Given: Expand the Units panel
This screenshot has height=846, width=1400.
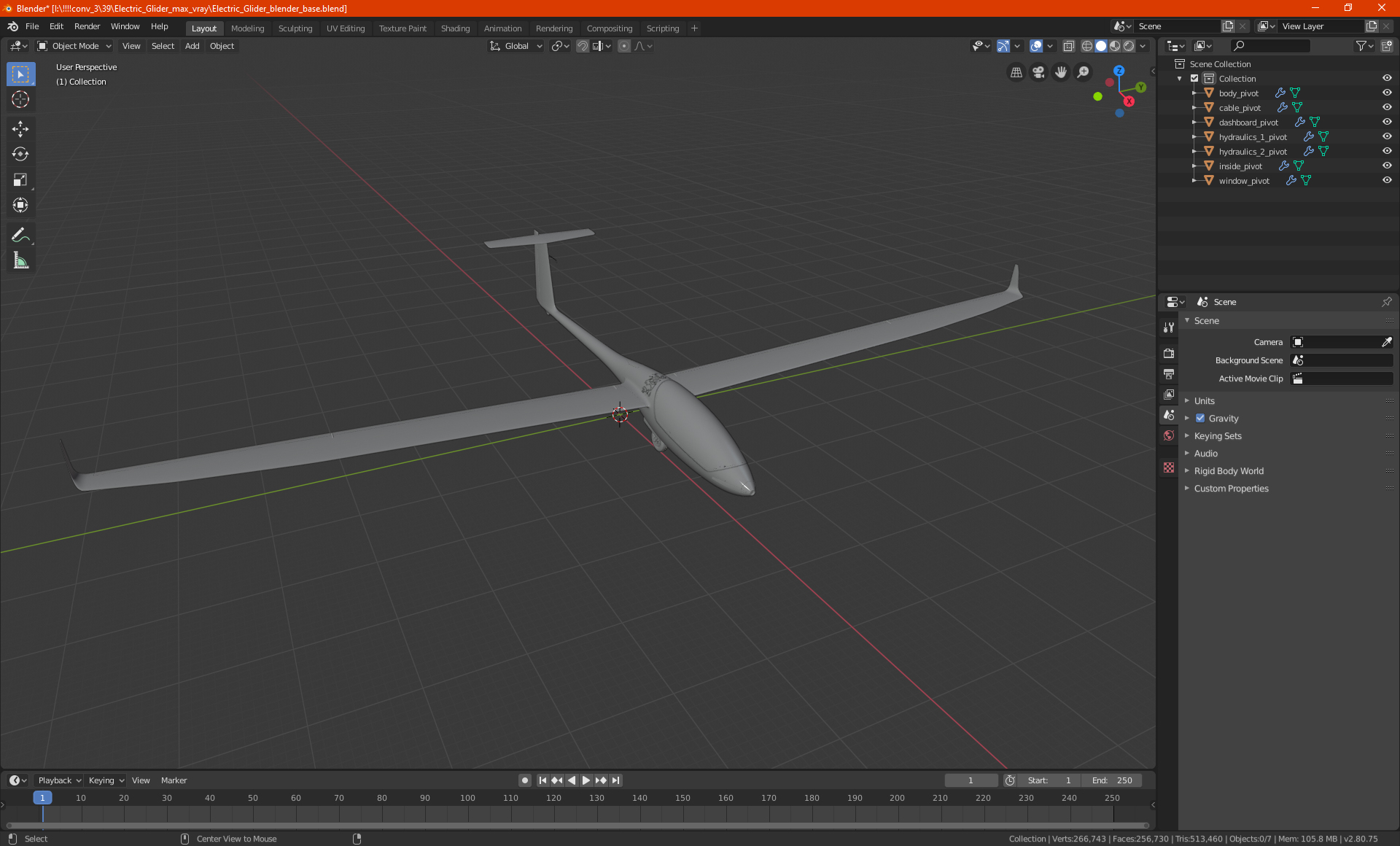Looking at the screenshot, I should [1205, 401].
